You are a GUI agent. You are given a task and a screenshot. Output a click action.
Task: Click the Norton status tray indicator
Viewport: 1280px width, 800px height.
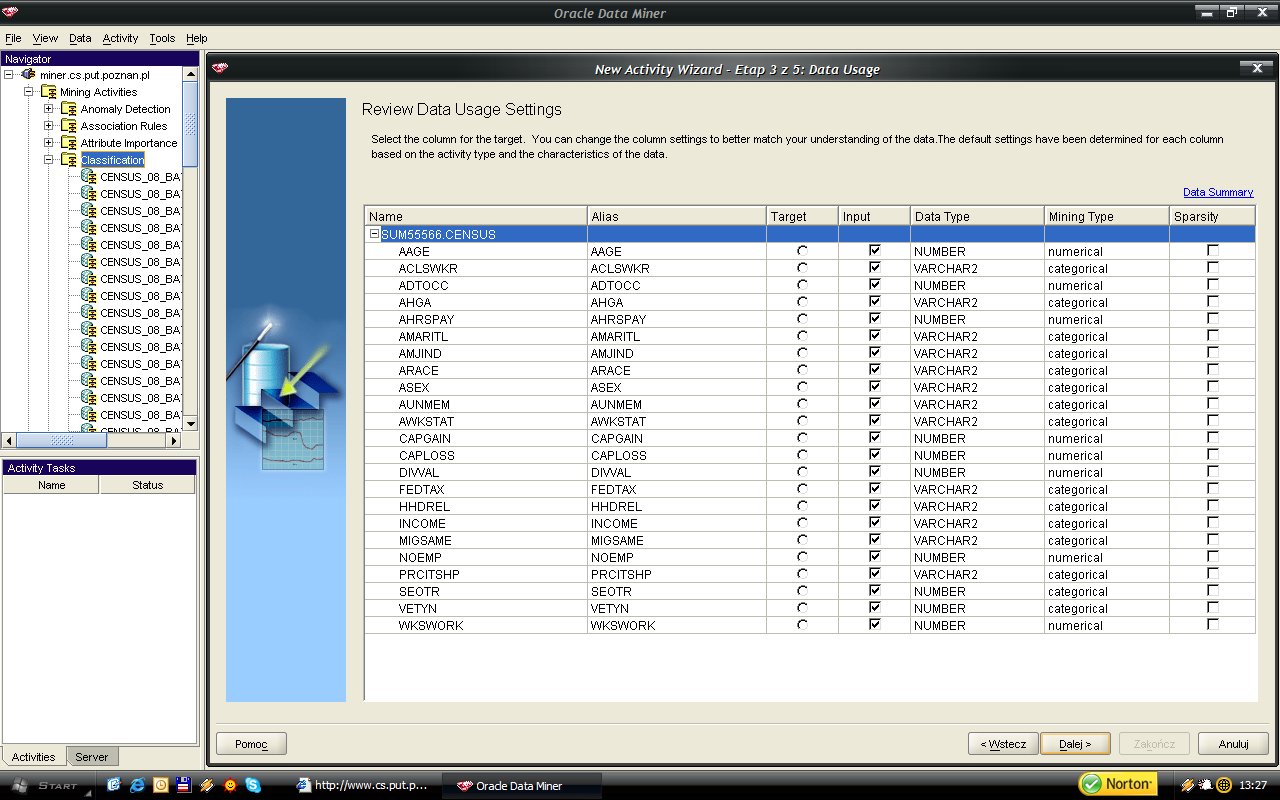1117,784
